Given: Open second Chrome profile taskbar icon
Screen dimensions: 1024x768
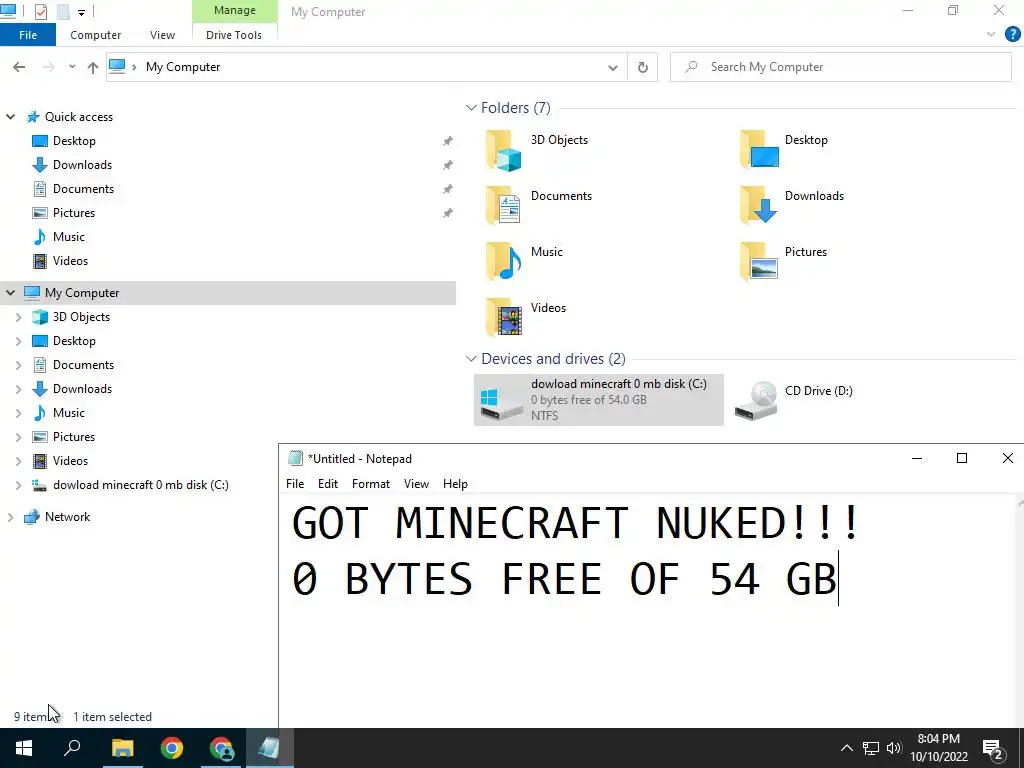Looking at the screenshot, I should pos(221,748).
